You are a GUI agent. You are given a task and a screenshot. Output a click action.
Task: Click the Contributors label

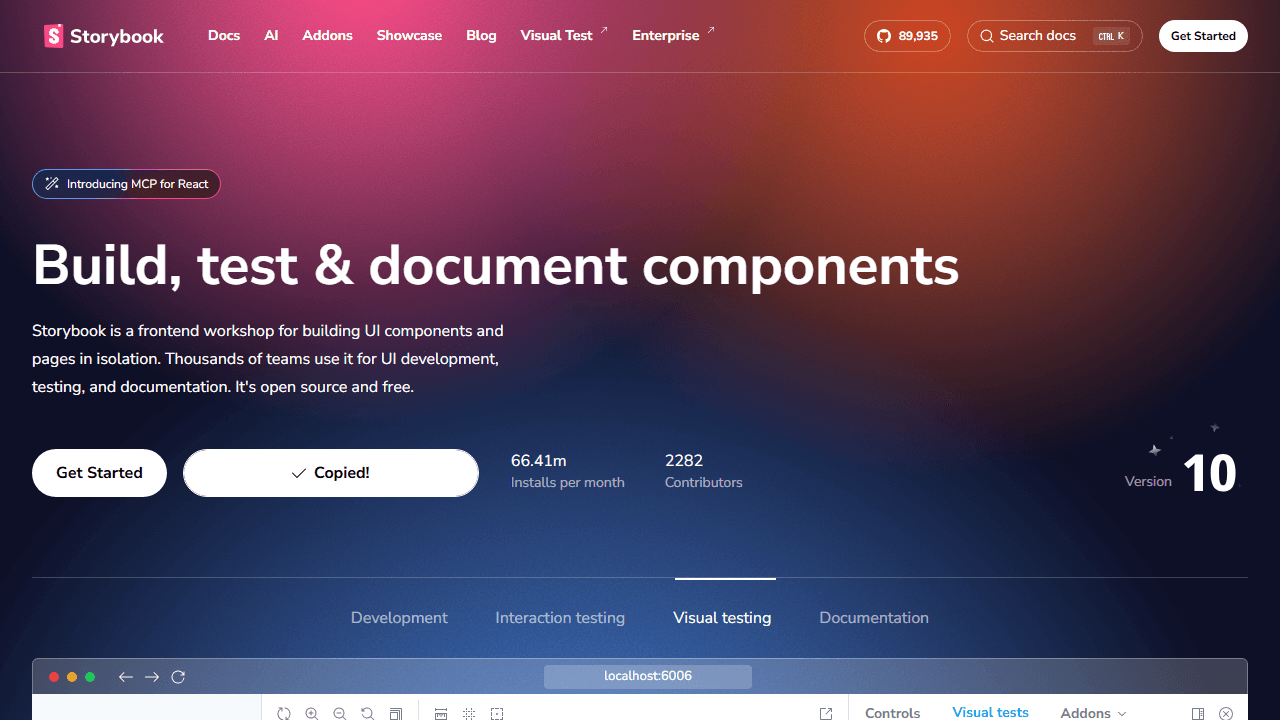tap(704, 483)
